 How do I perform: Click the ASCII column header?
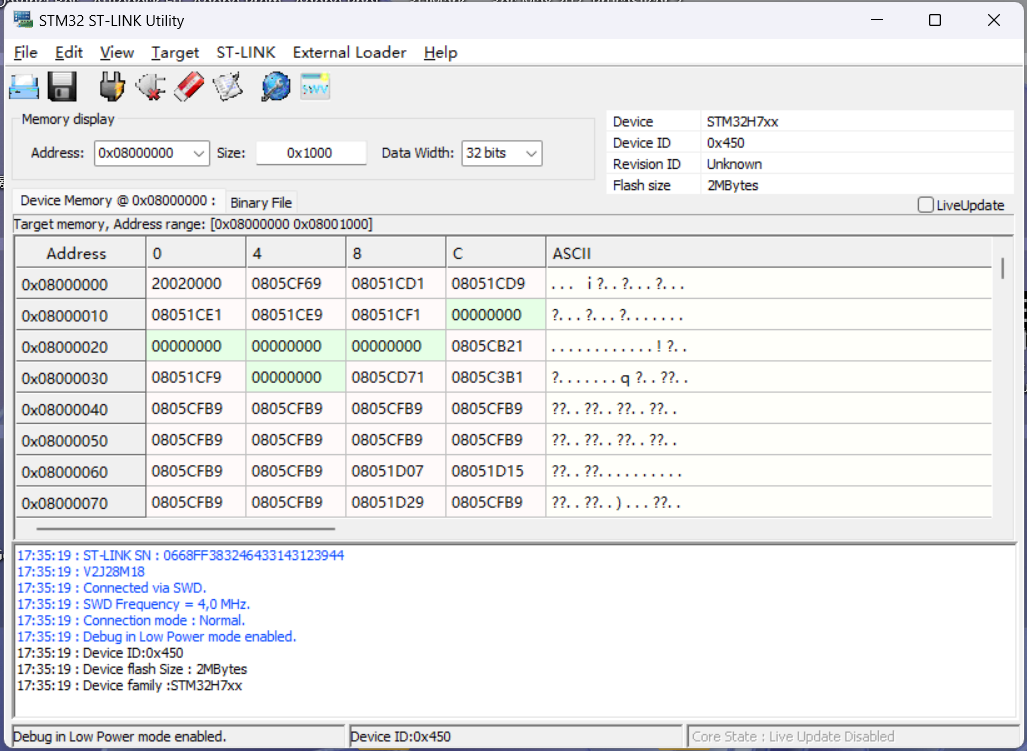coord(768,253)
